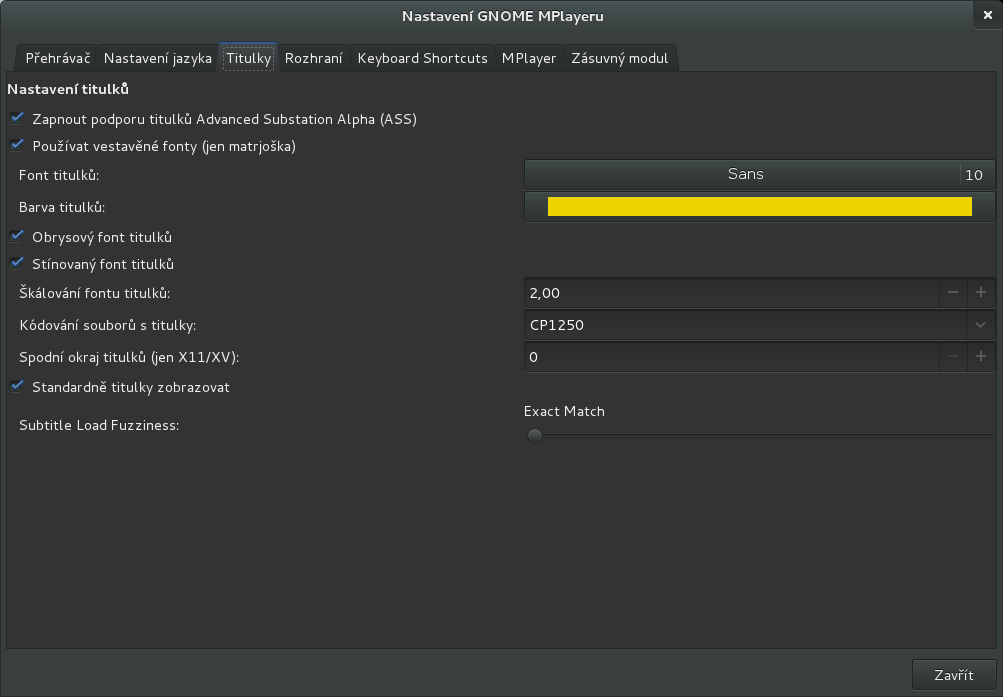Click the Zavřít button
1003x697 pixels.
coord(954,675)
